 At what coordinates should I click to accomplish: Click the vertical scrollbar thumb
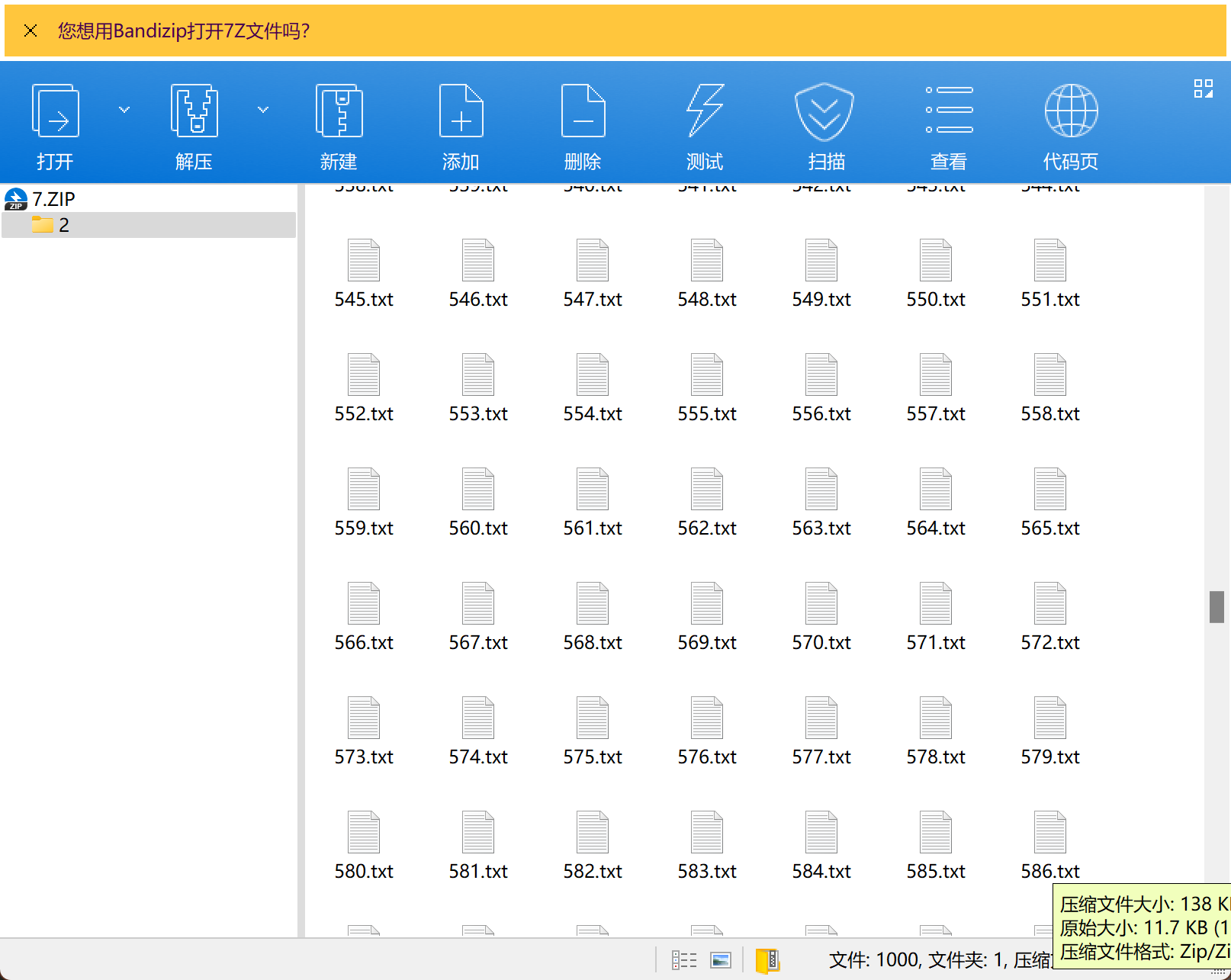coord(1217,607)
